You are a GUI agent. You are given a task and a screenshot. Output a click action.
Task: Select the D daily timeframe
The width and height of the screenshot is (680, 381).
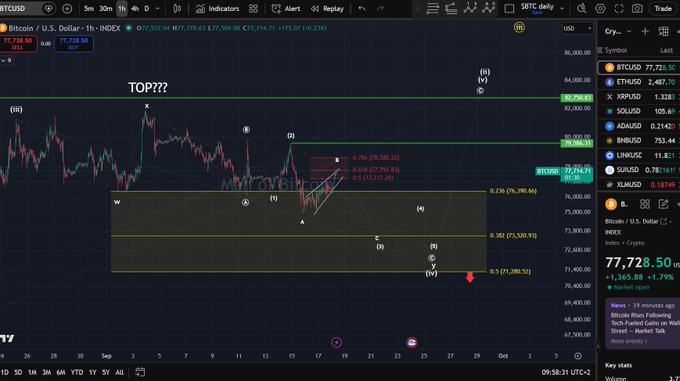coord(147,8)
